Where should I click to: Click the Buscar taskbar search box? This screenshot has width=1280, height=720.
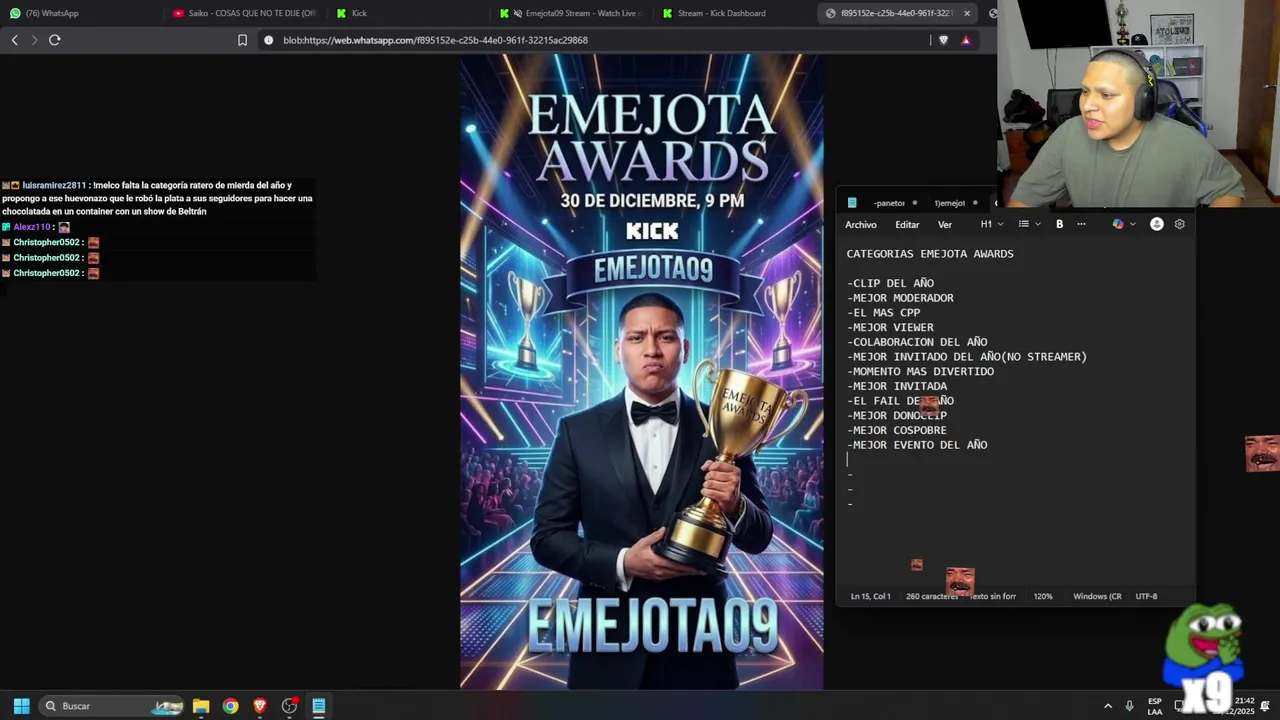point(113,706)
